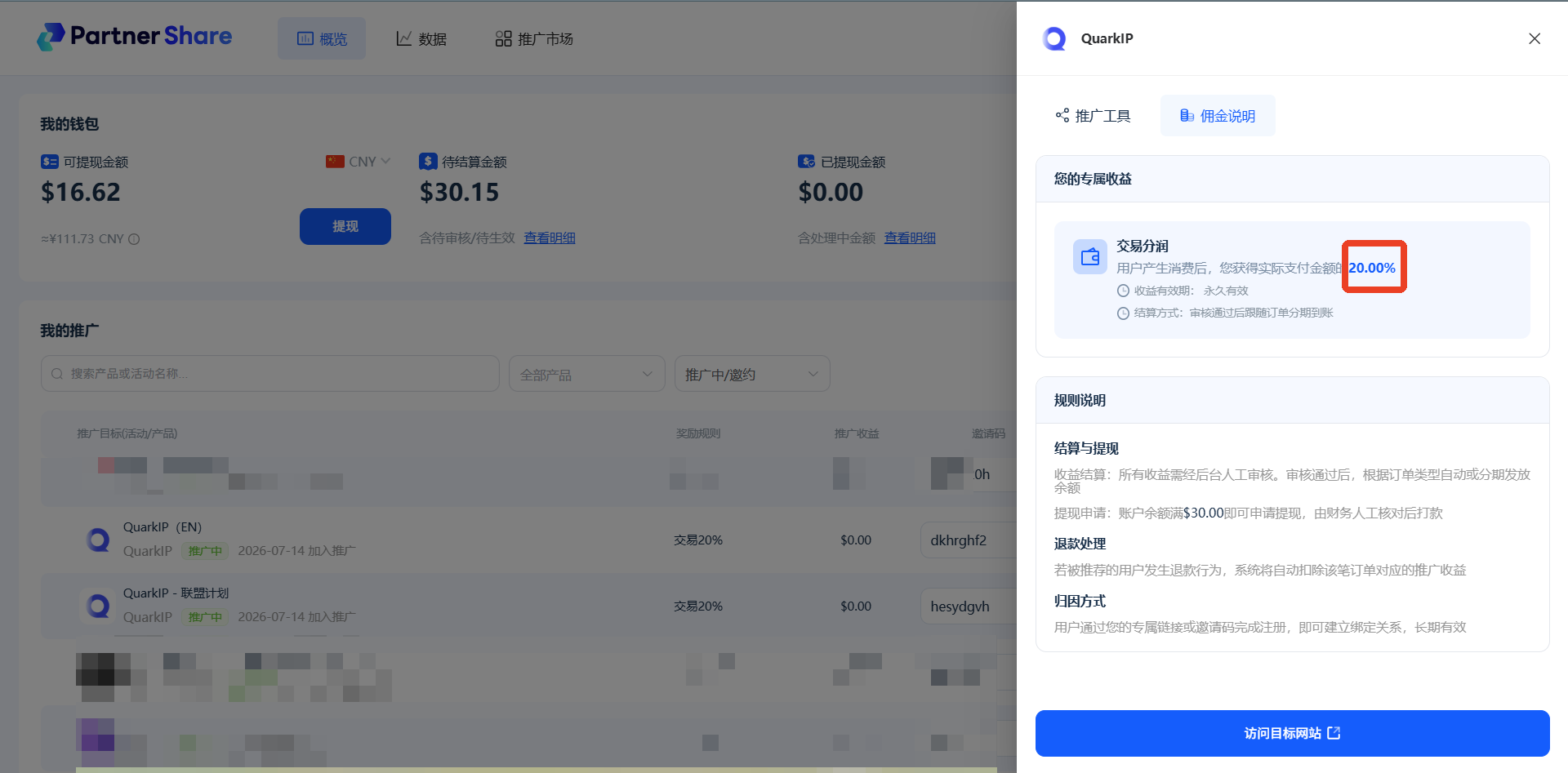This screenshot has width=1568, height=773.
Task: Open the 数据 data tab
Action: pyautogui.click(x=421, y=38)
